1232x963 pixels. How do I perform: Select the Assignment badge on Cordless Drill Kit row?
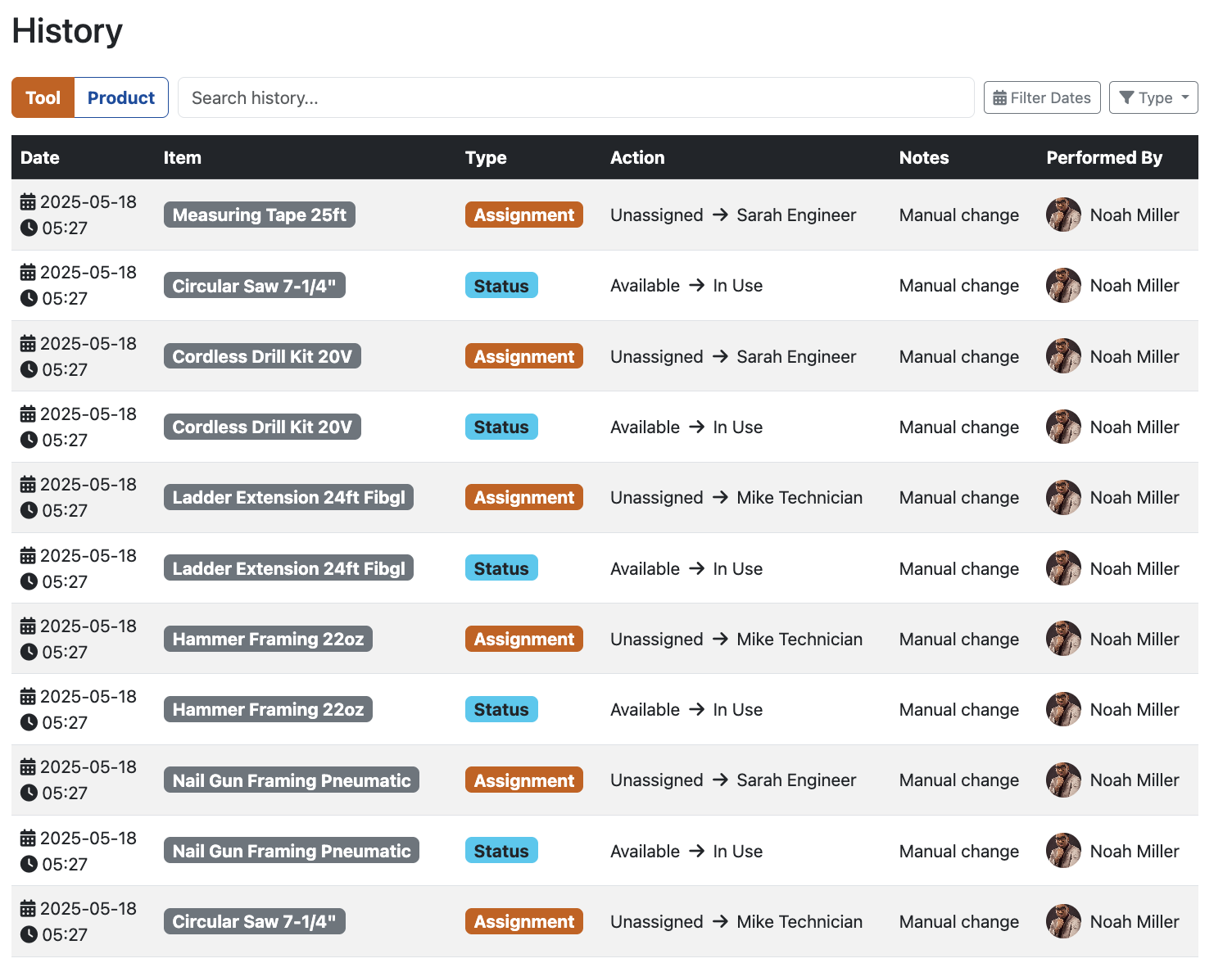pyautogui.click(x=523, y=356)
